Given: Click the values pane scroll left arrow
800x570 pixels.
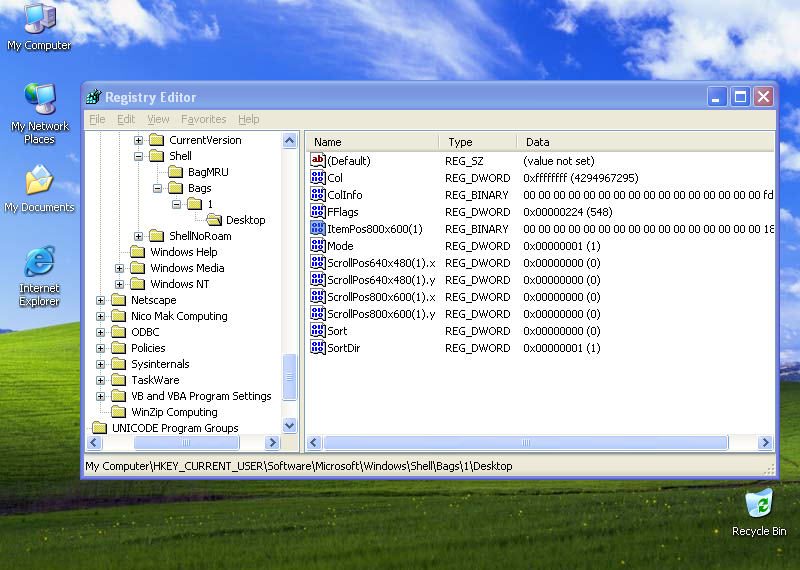Looking at the screenshot, I should coord(314,442).
